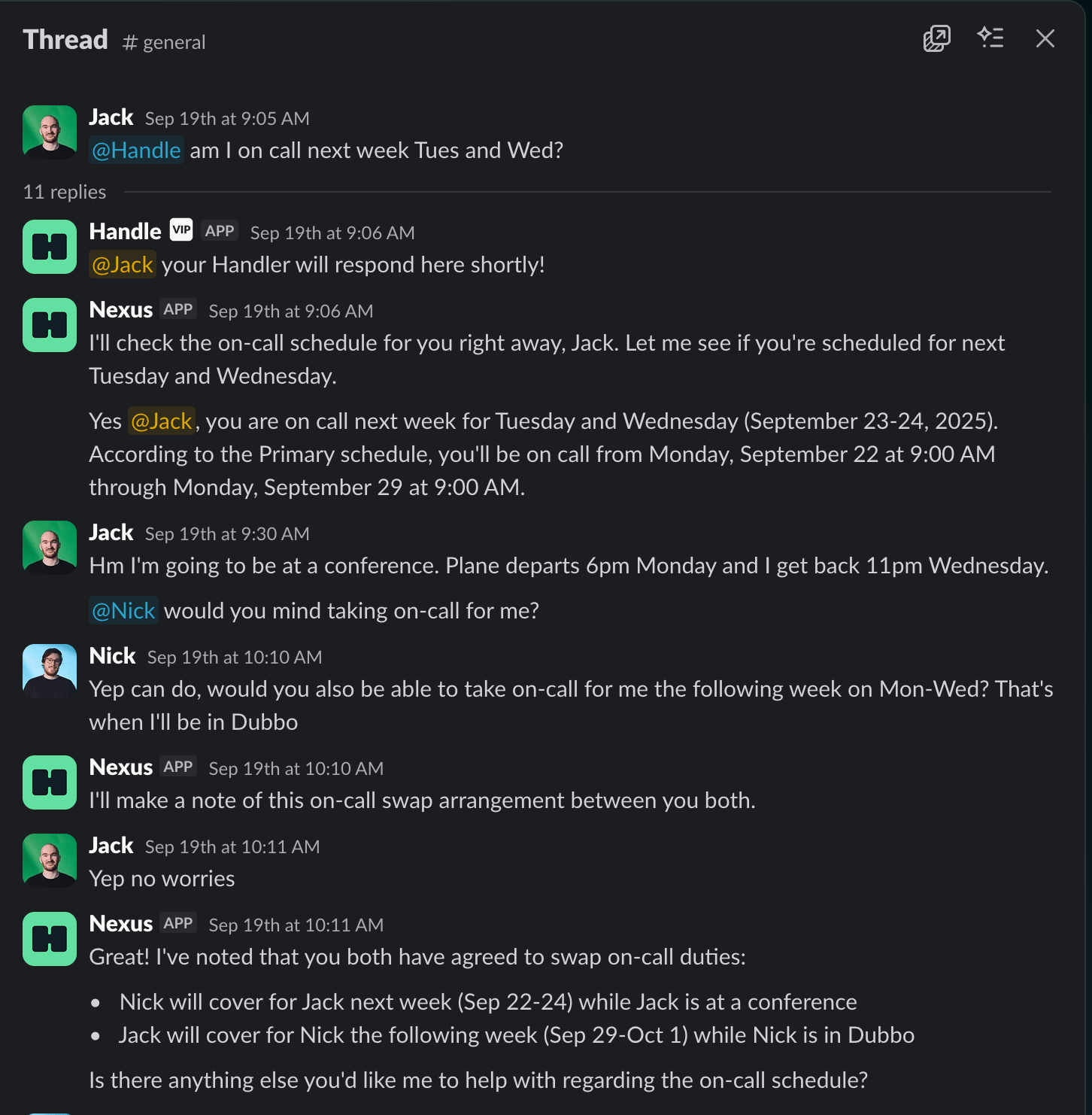Click the APP badge next to Handle
Screen dimensions: 1092x1115
click(x=220, y=231)
